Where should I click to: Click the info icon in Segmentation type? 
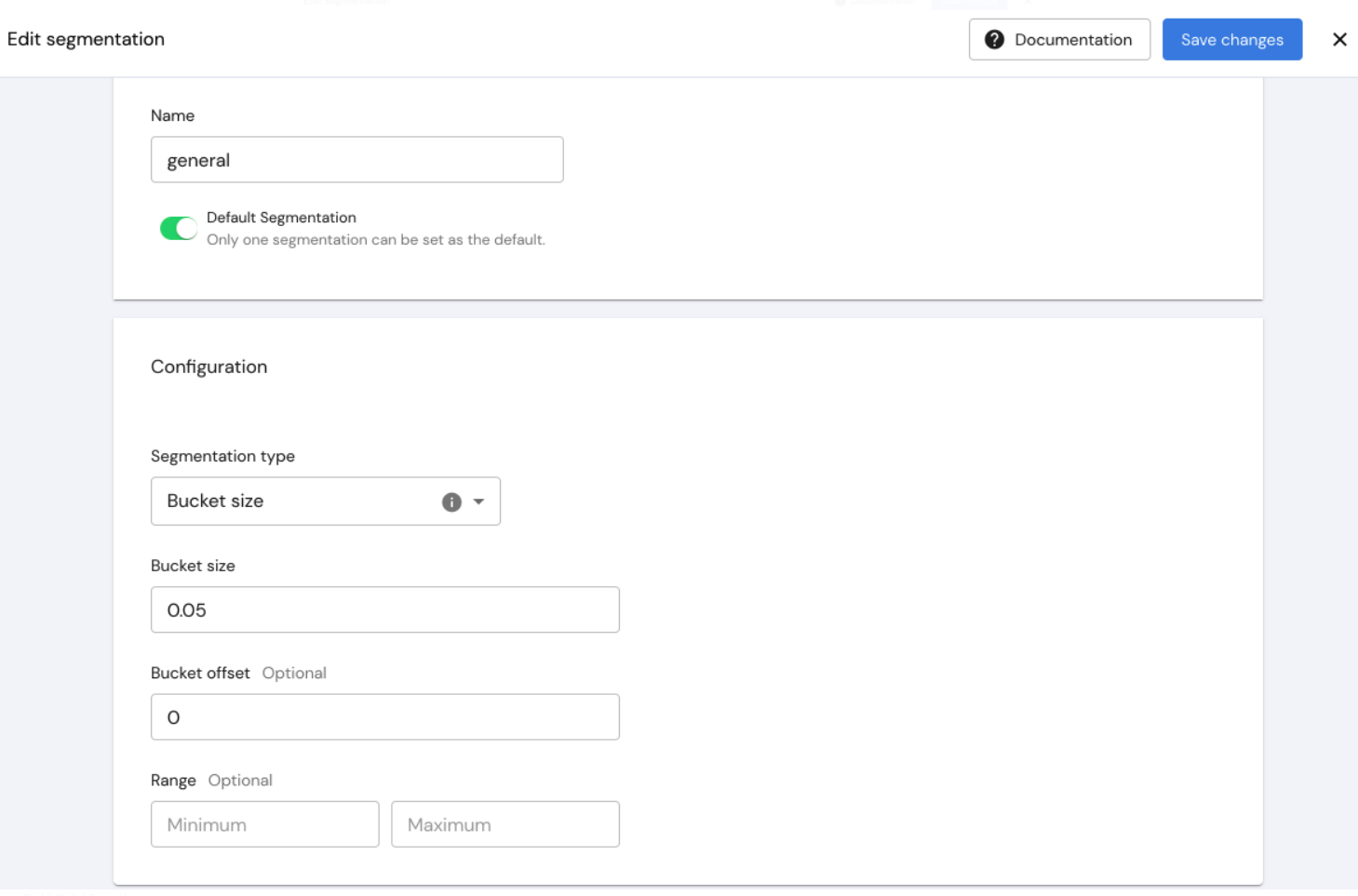(451, 502)
